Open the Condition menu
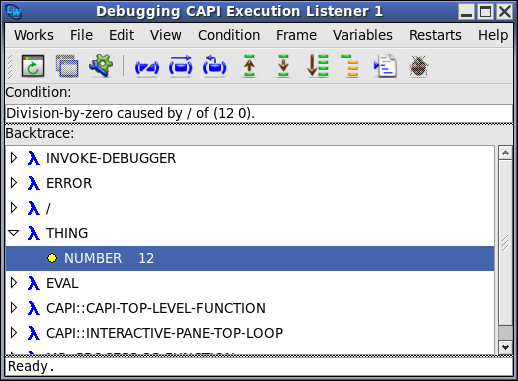The image size is (518, 381). pyautogui.click(x=229, y=35)
